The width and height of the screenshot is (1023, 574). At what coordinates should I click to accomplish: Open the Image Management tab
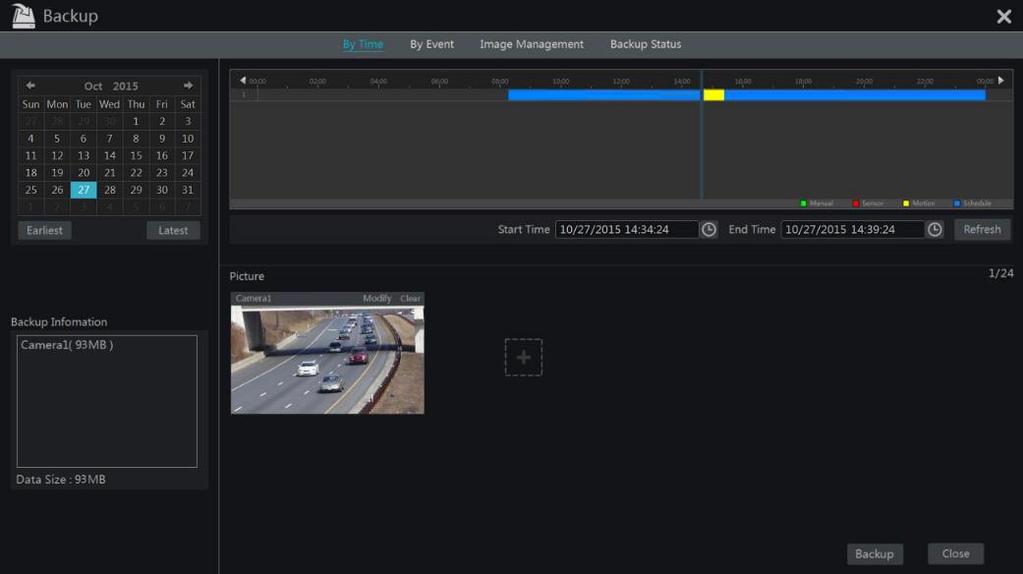point(532,44)
